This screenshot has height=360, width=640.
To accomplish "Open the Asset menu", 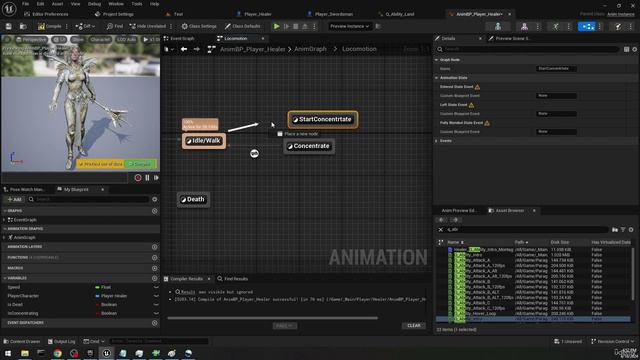I will [x=57, y=4].
